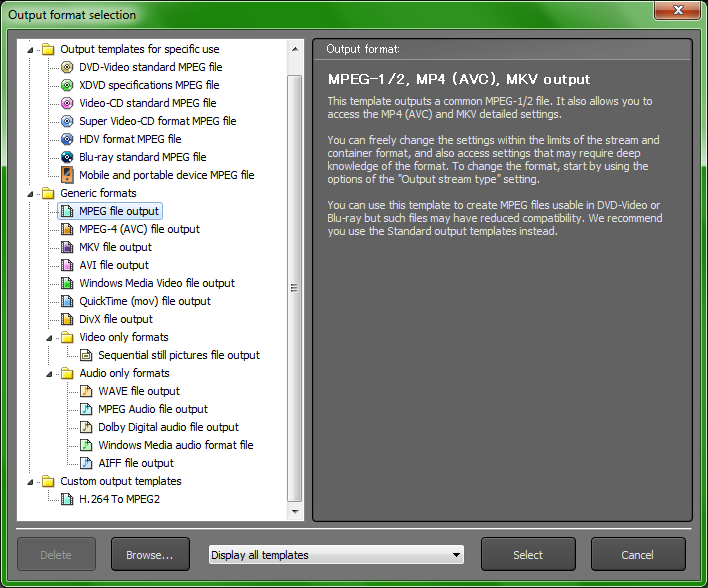
Task: Select 'AVI file output' row
Action: [x=114, y=266]
